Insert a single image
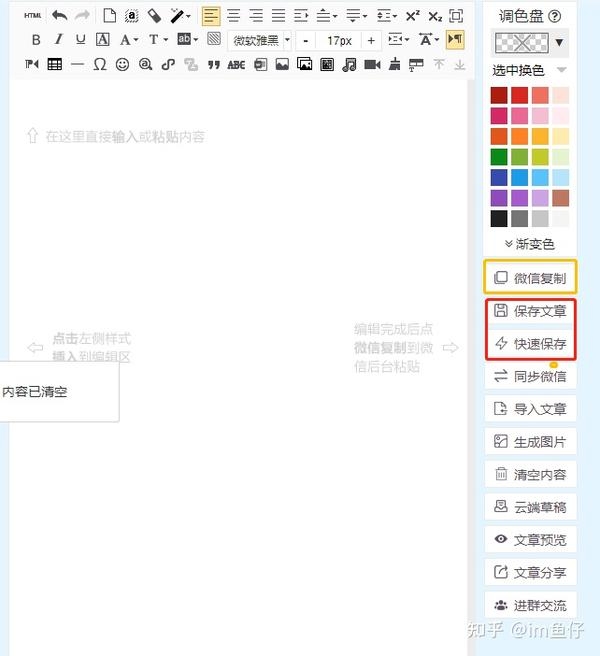 pyautogui.click(x=282, y=64)
